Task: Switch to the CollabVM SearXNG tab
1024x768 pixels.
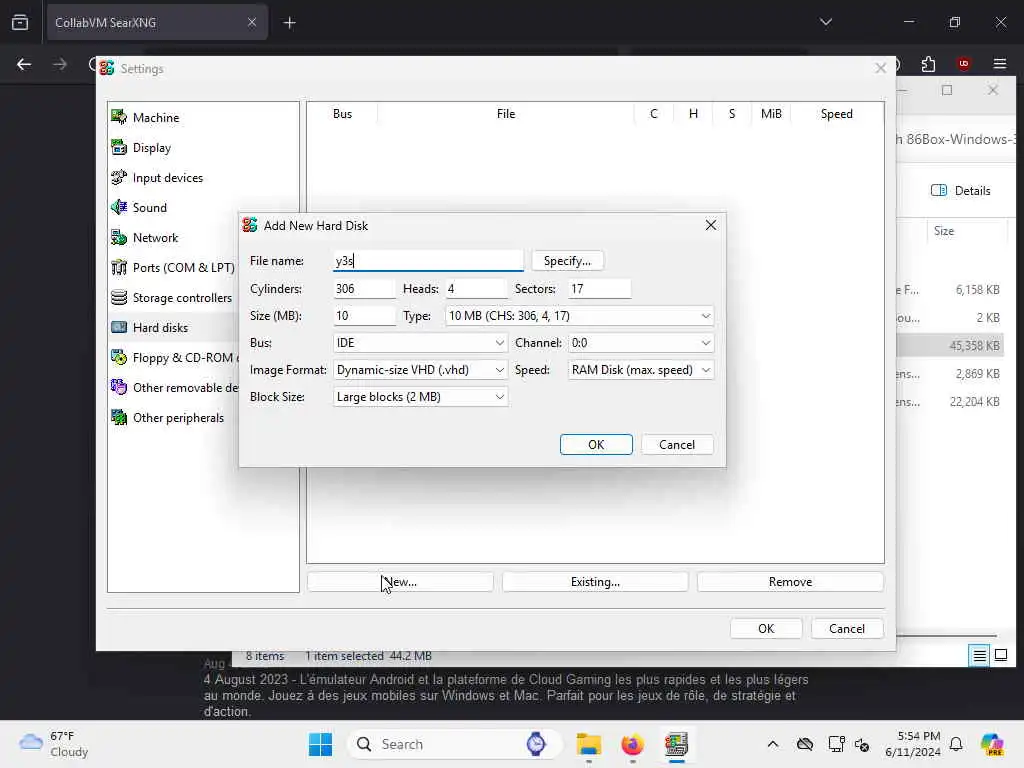Action: [157, 23]
